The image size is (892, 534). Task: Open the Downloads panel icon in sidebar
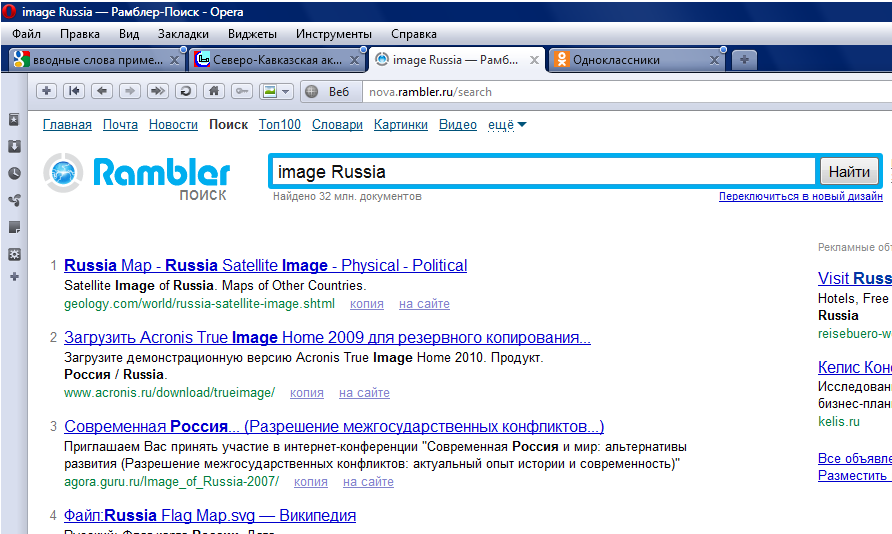pos(14,146)
